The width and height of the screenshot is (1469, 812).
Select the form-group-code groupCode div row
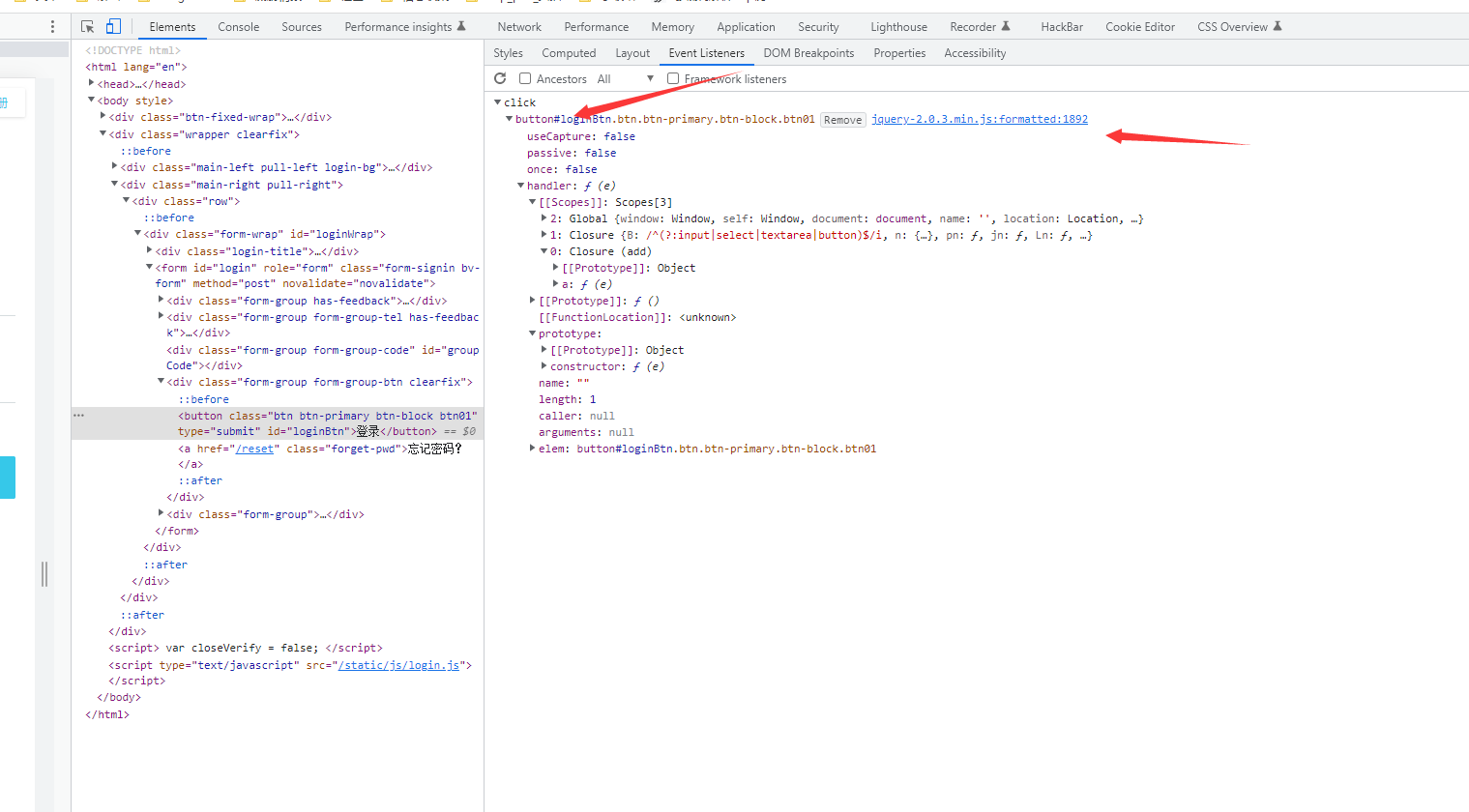point(278,358)
